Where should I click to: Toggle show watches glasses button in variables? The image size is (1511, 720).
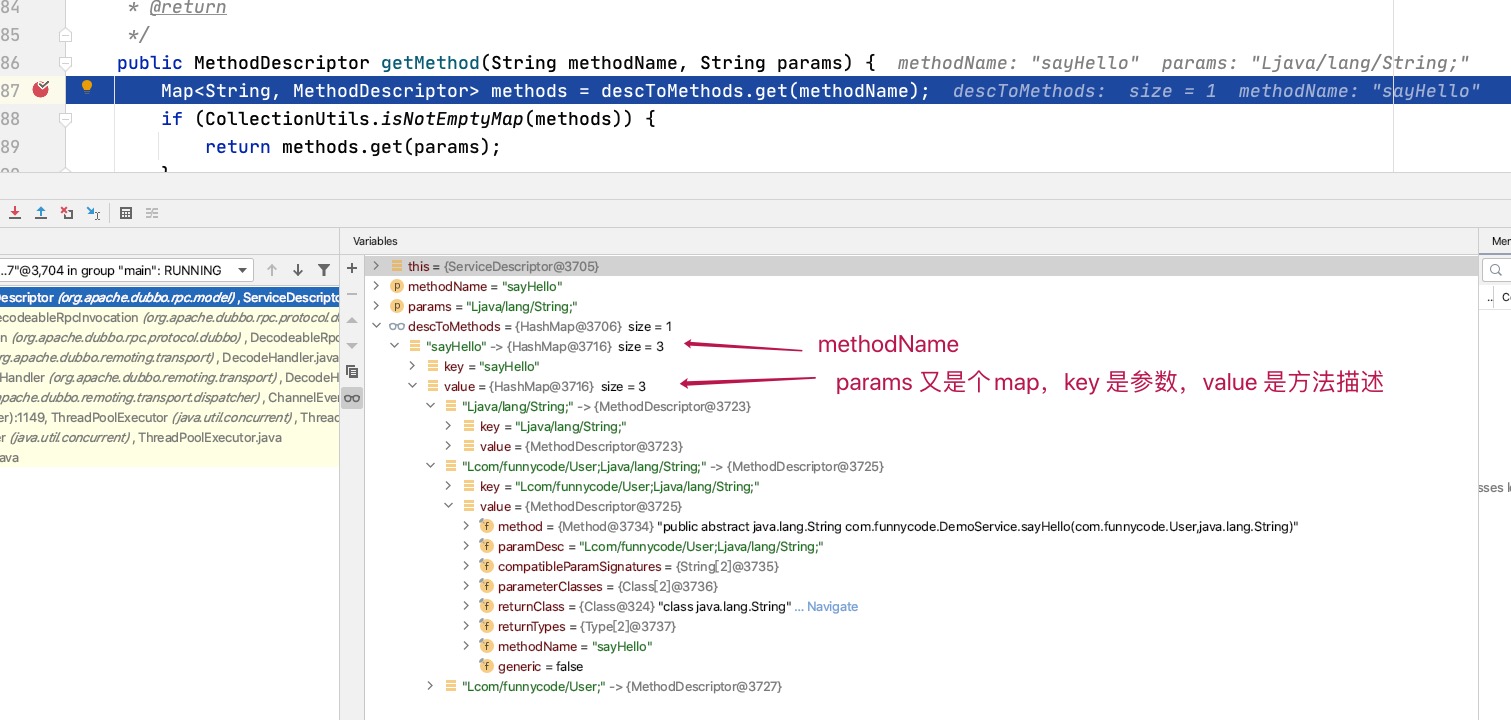point(352,398)
